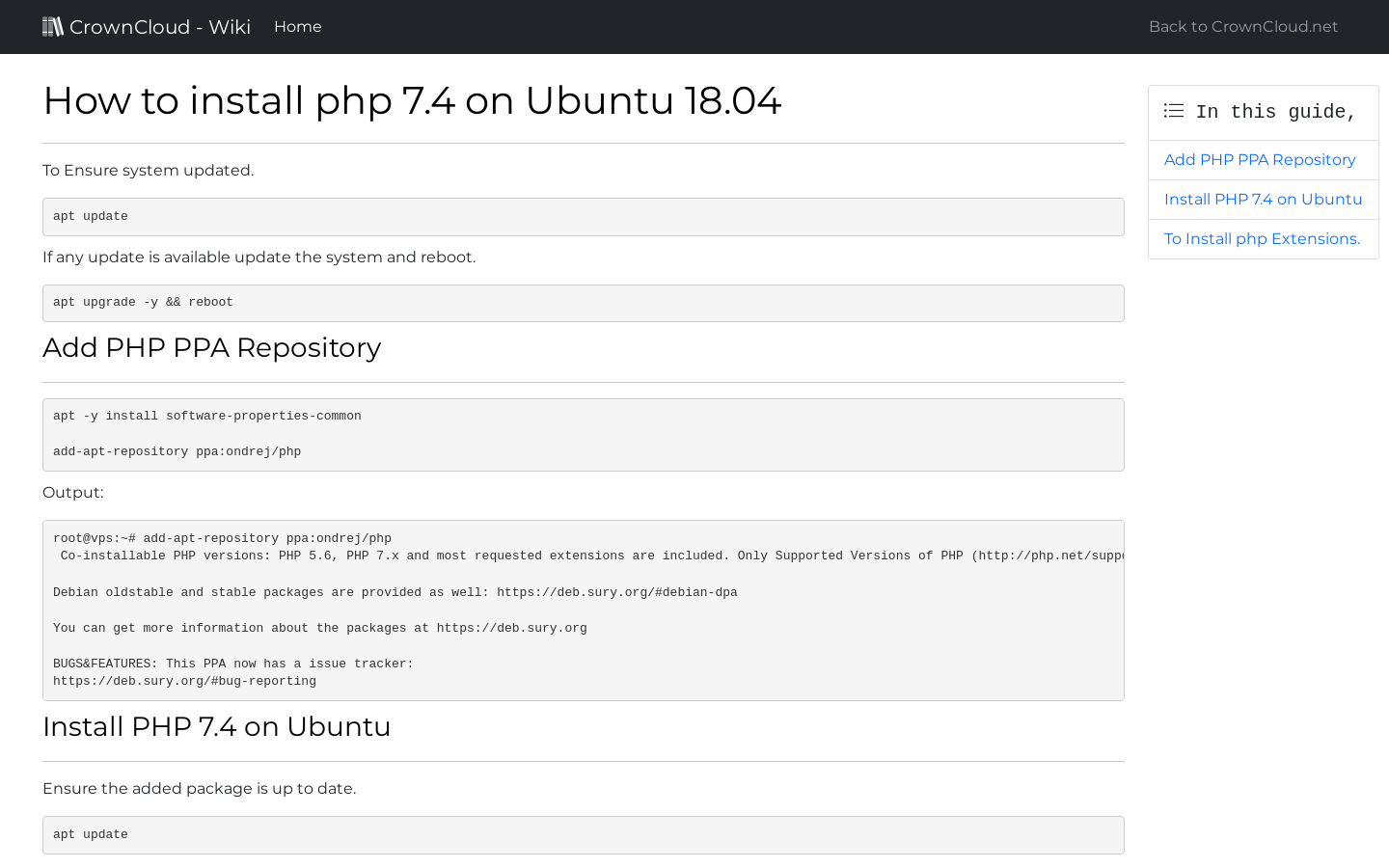The height and width of the screenshot is (868, 1389).
Task: Click the 'add-apt-repository ppa:ondrej/php' command line
Action: pos(177,452)
